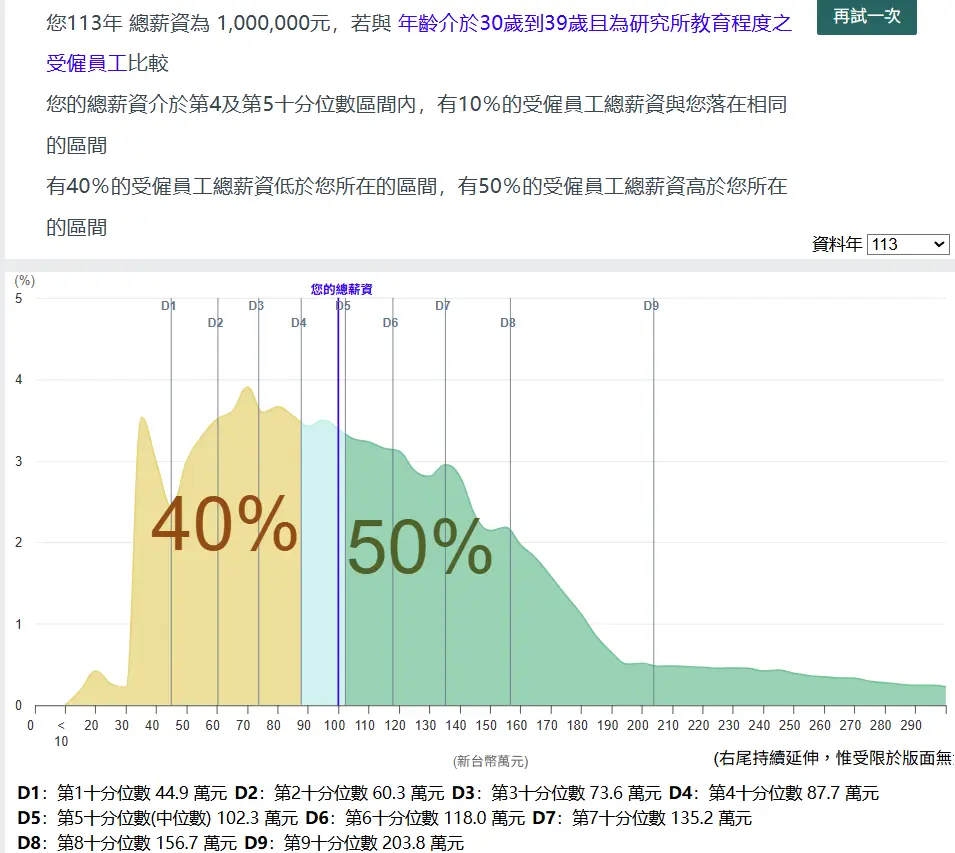Screen dimensions: 955x853
Task: Expand the 資料年 year dropdown
Action: click(x=908, y=244)
